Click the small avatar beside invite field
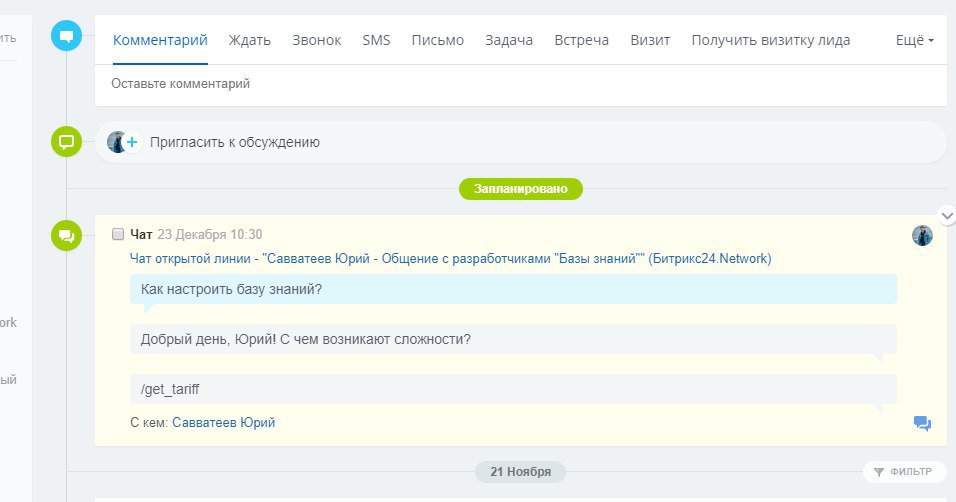Image resolution: width=956 pixels, height=502 pixels. 115,142
